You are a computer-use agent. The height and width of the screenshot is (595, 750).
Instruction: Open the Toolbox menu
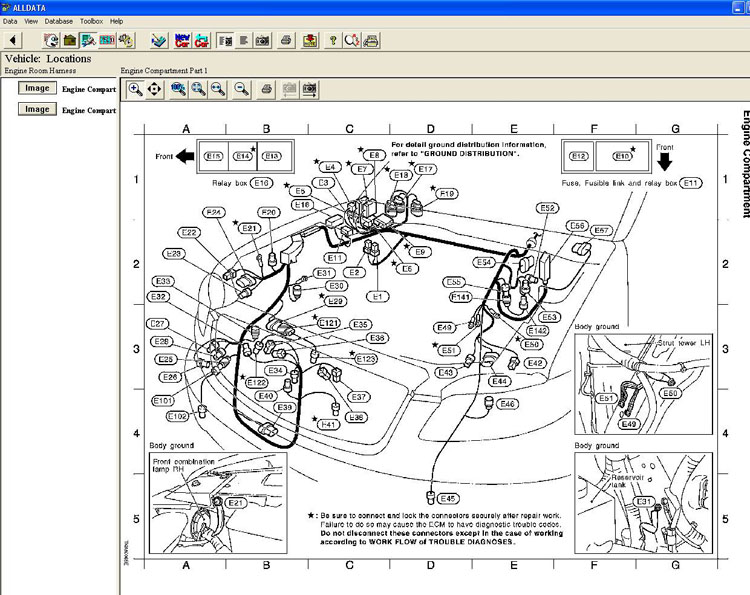point(91,21)
